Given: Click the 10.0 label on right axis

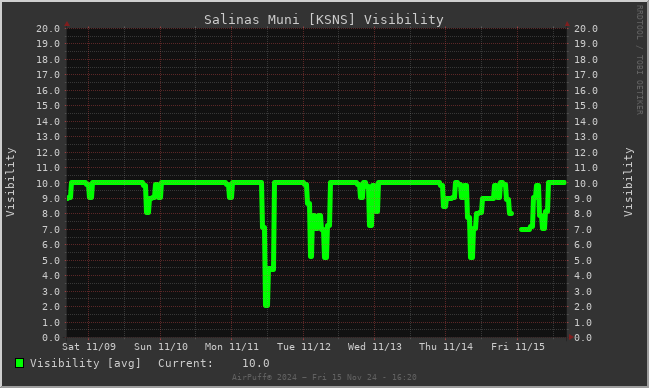Looking at the screenshot, I should 586,183.
